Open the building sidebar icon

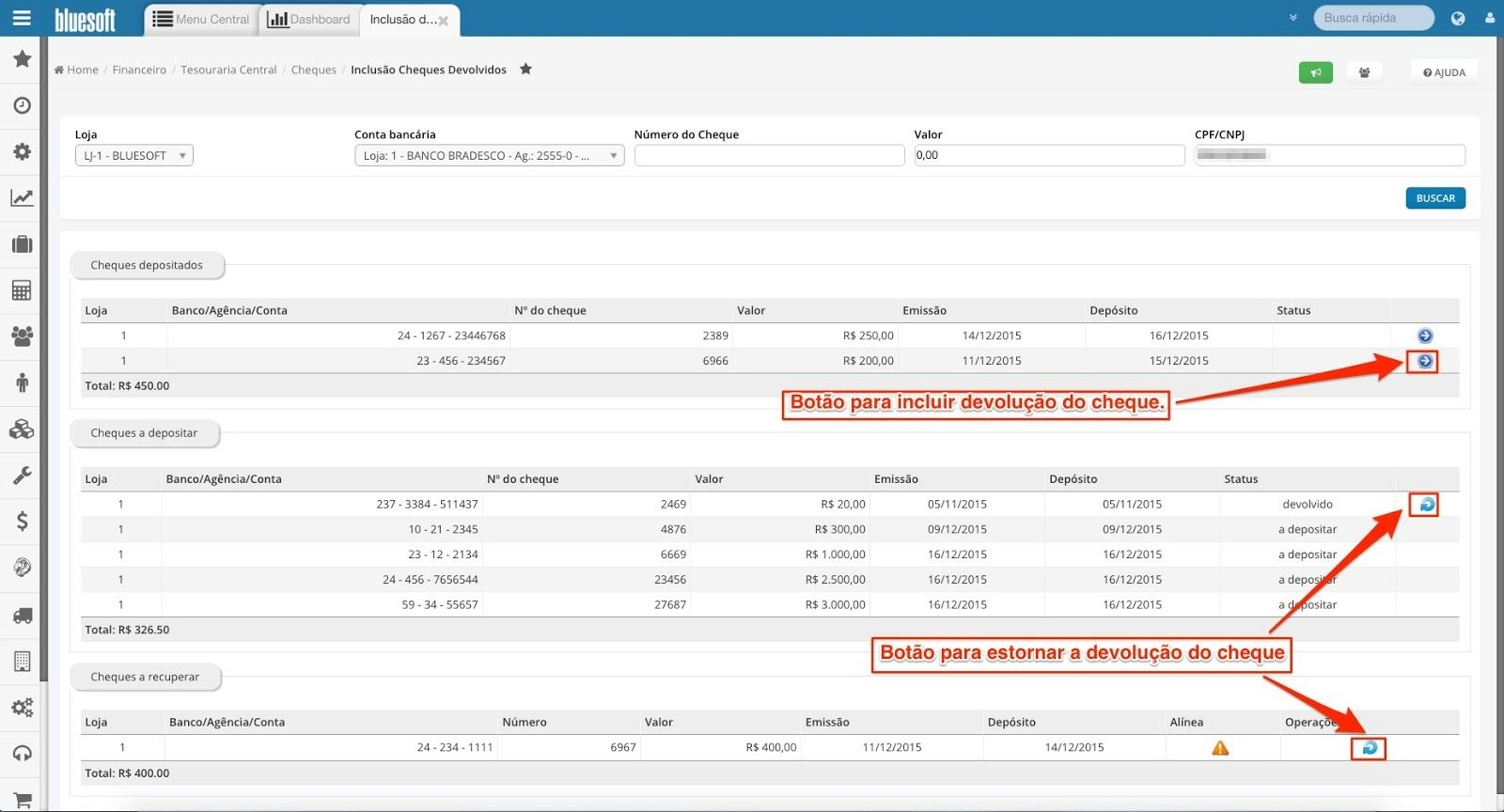22,661
